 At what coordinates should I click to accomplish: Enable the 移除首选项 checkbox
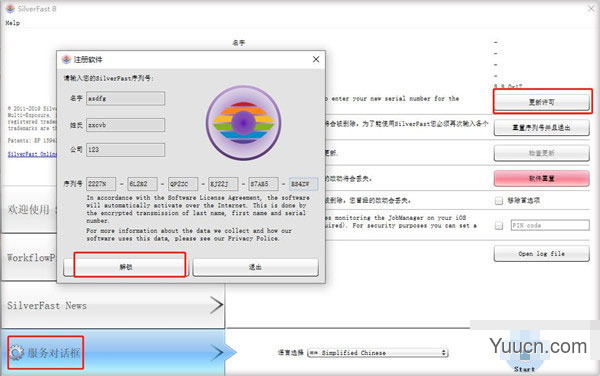tap(499, 200)
